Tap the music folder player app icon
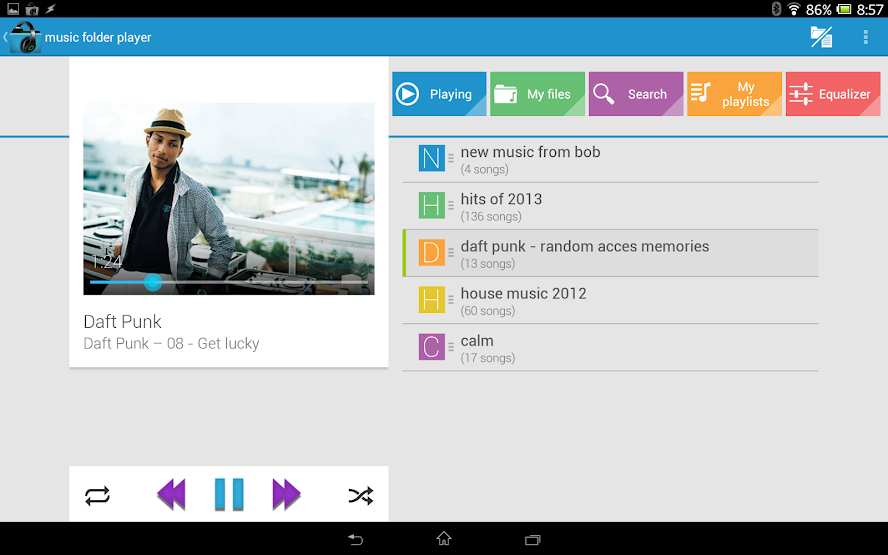This screenshot has height=555, width=888. click(25, 38)
